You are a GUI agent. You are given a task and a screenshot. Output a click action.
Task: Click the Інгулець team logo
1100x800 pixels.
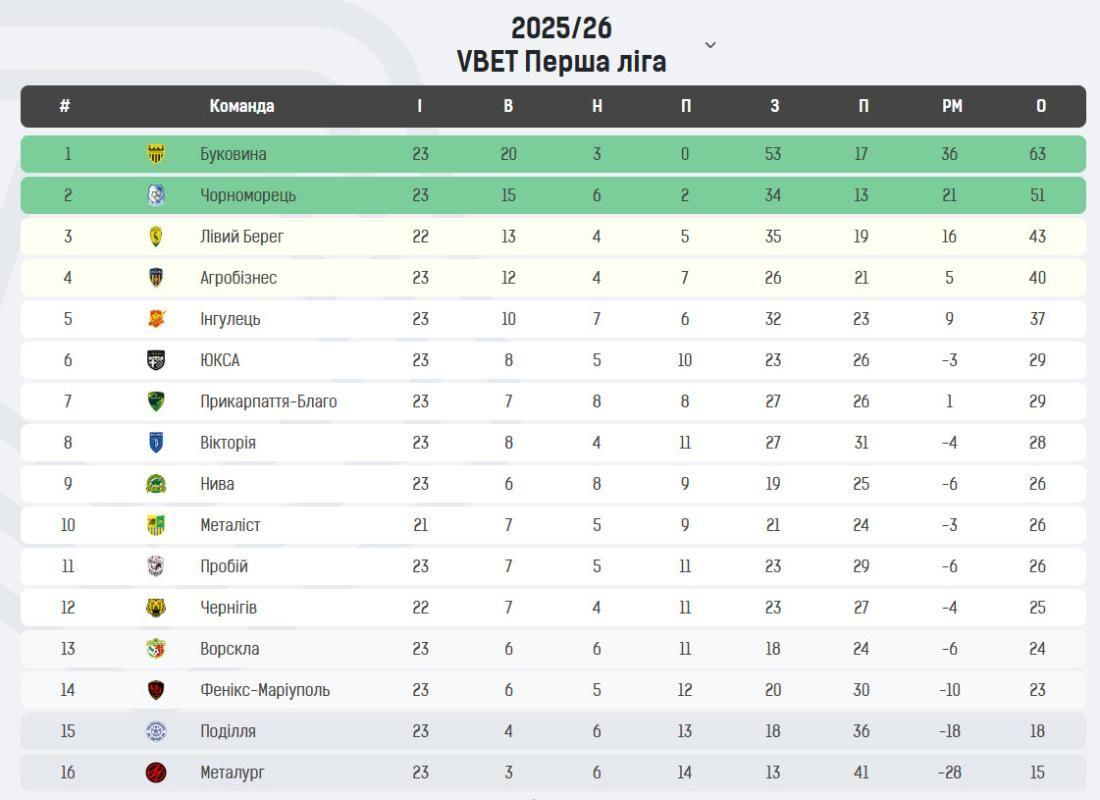[x=156, y=319]
